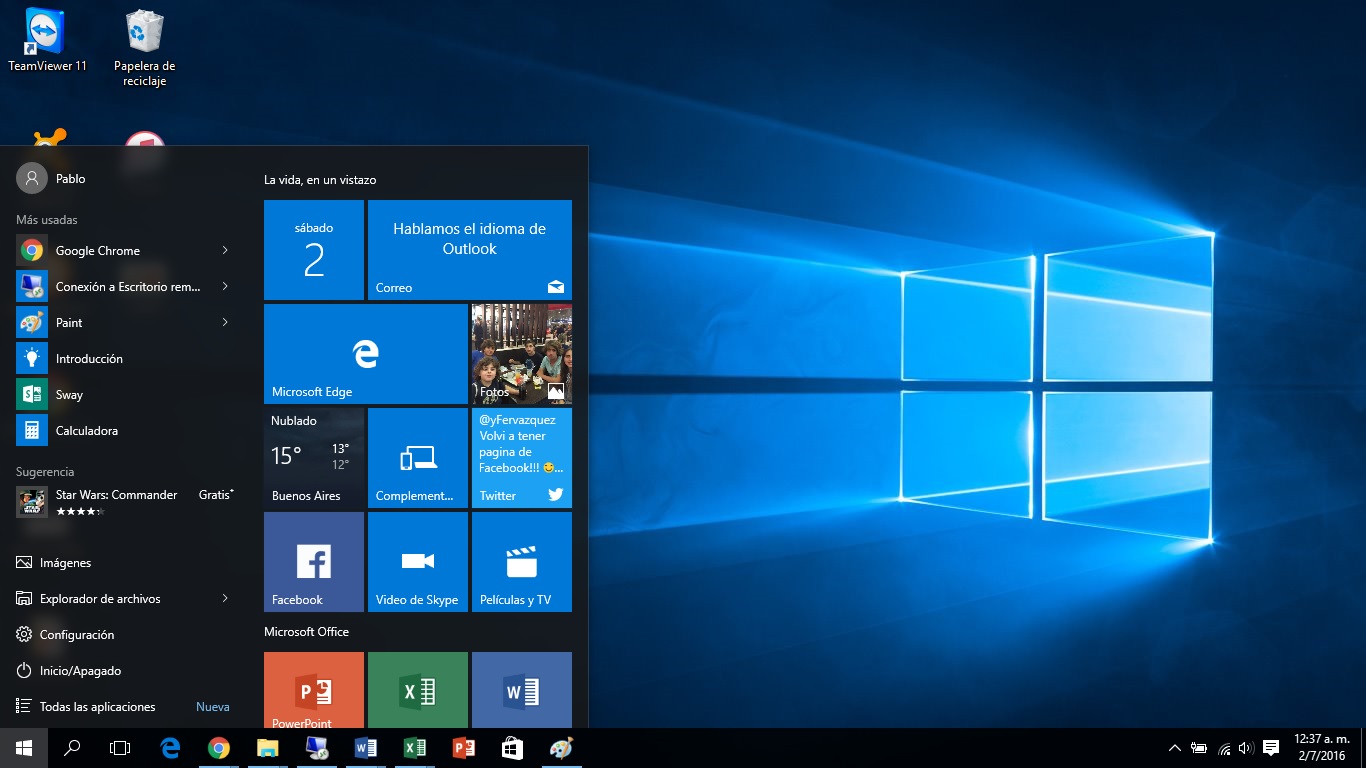1366x768 pixels.
Task: Expand the Paint recent files arrow
Action: coord(225,322)
